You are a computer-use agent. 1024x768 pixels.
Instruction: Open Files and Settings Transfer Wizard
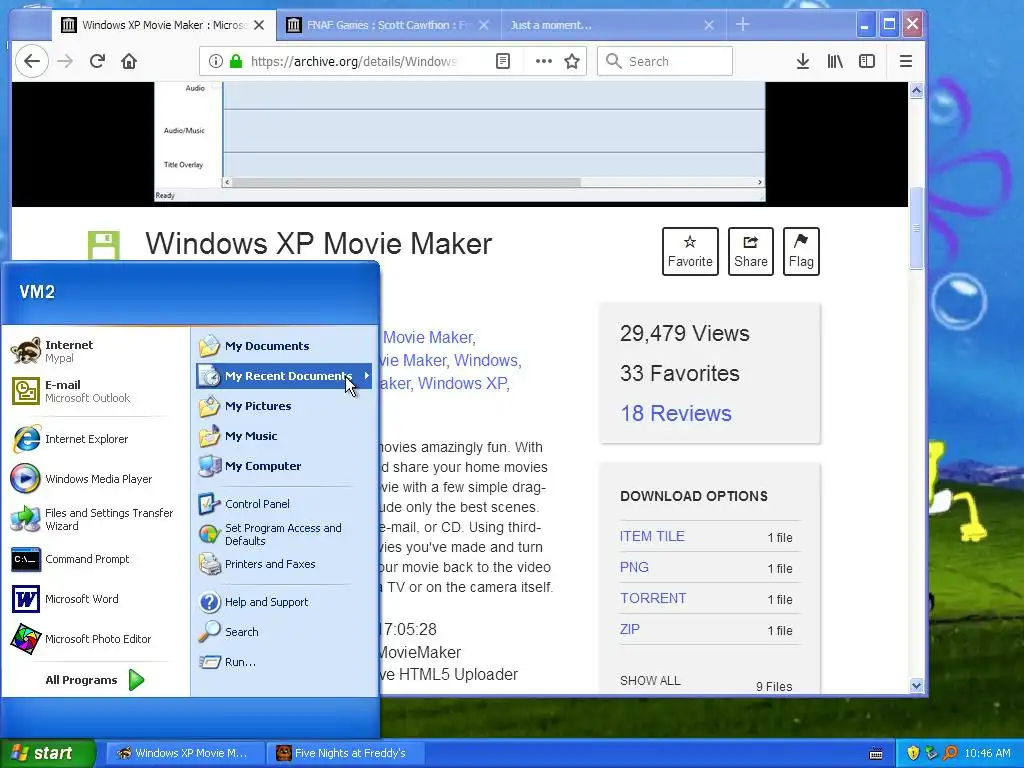95,519
